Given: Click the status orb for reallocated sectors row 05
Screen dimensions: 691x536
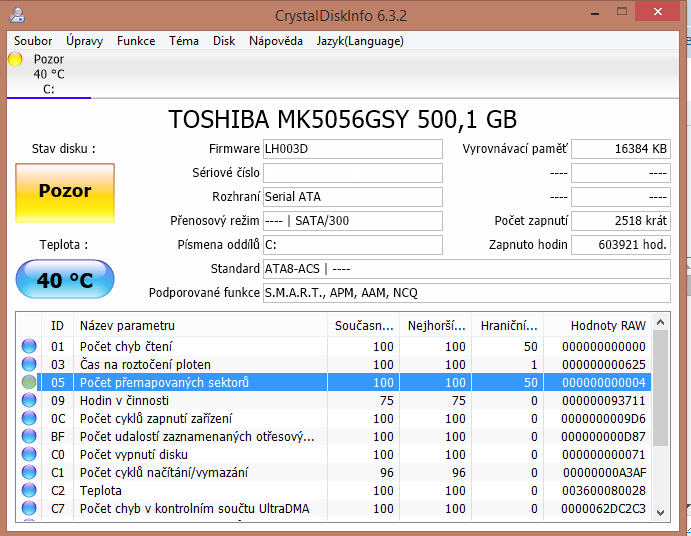Looking at the screenshot, I should pos(29,383).
